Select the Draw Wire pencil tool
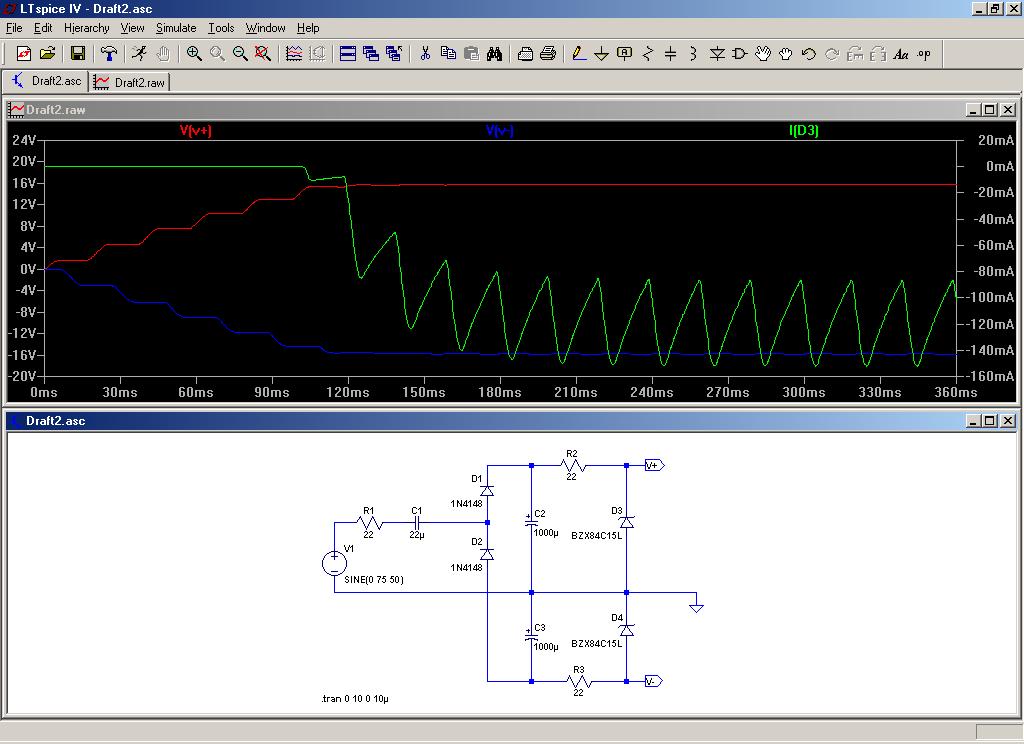 (579, 54)
